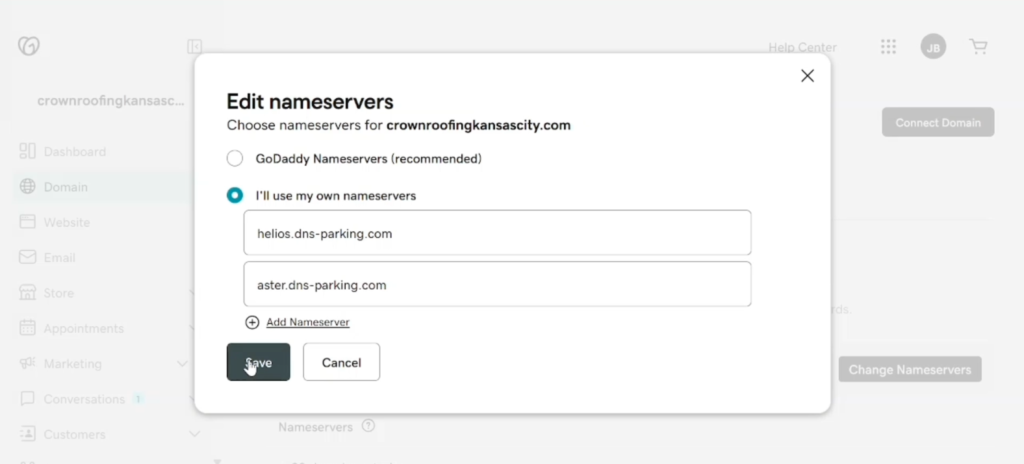Select I'll use my own nameservers
This screenshot has height=464, width=1024.
[234, 195]
